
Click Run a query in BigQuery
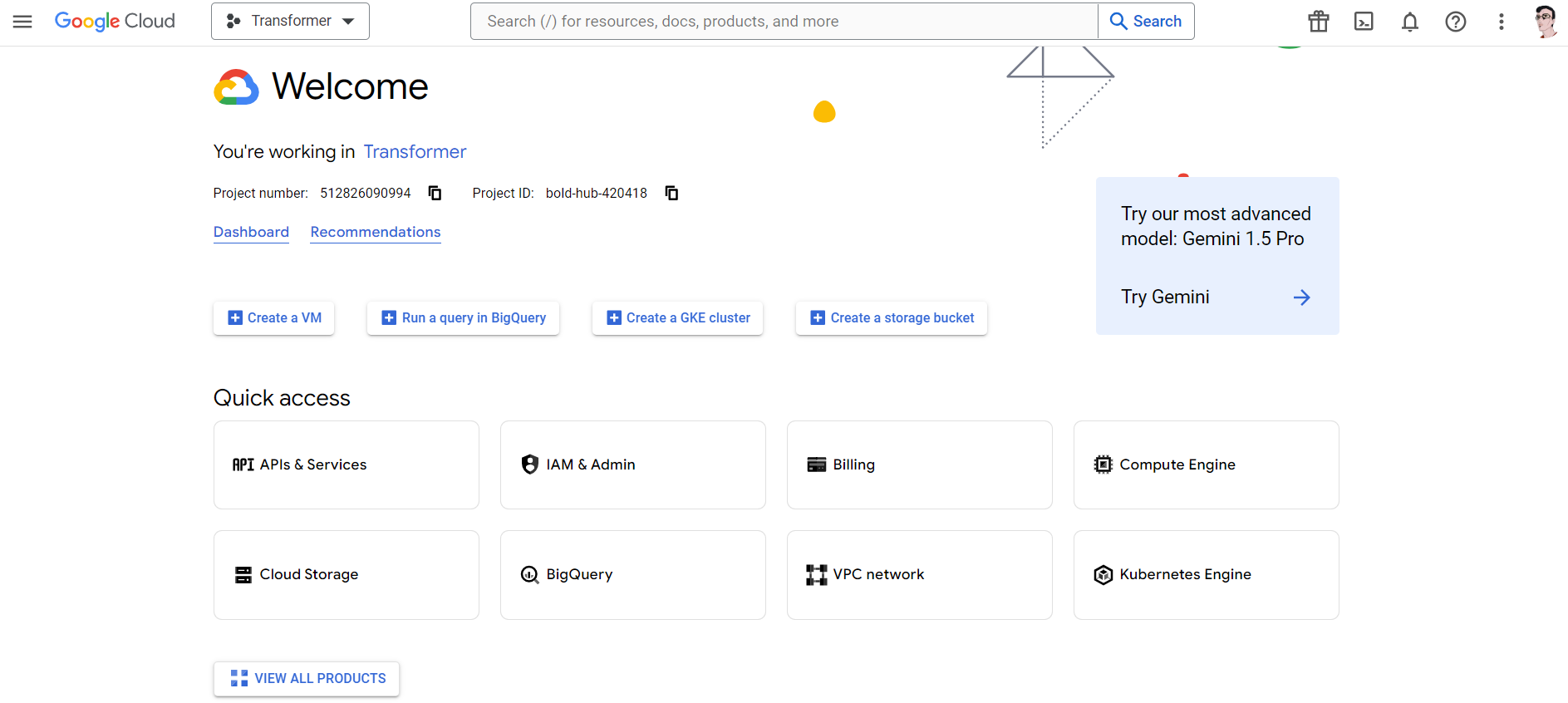pyautogui.click(x=463, y=318)
